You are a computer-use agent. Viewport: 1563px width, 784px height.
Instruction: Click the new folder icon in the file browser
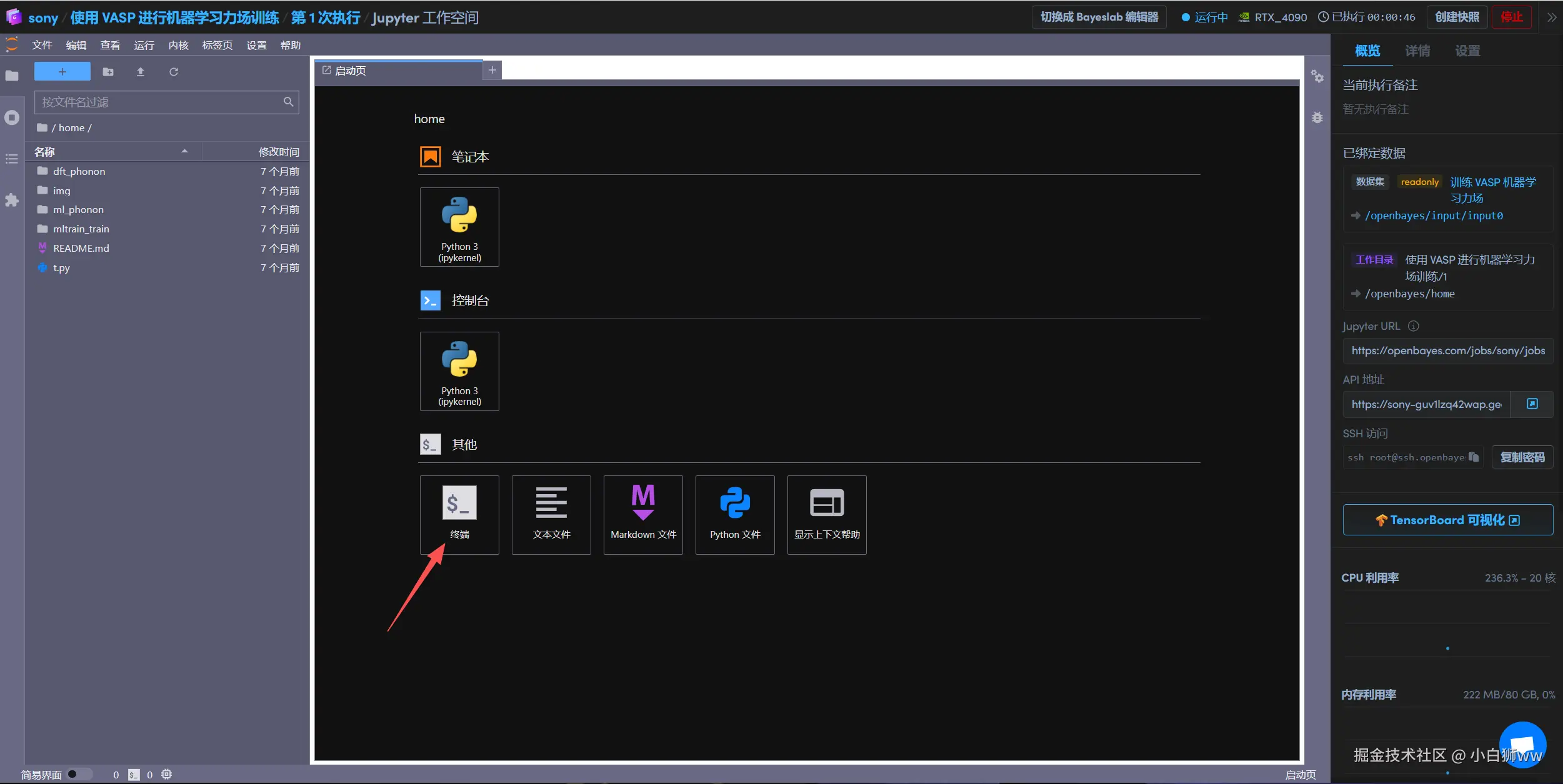click(108, 72)
